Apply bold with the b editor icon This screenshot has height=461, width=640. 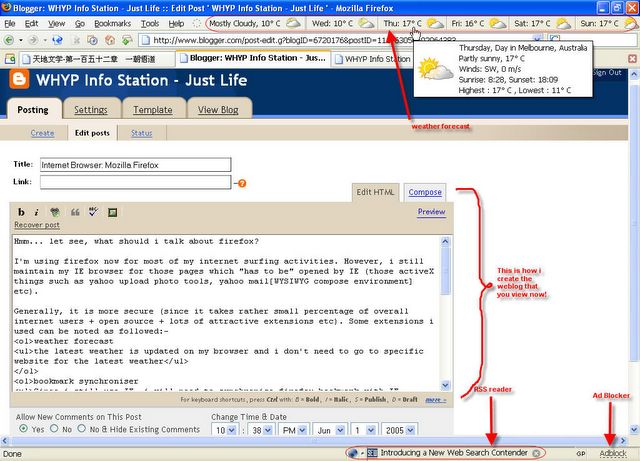point(21,212)
